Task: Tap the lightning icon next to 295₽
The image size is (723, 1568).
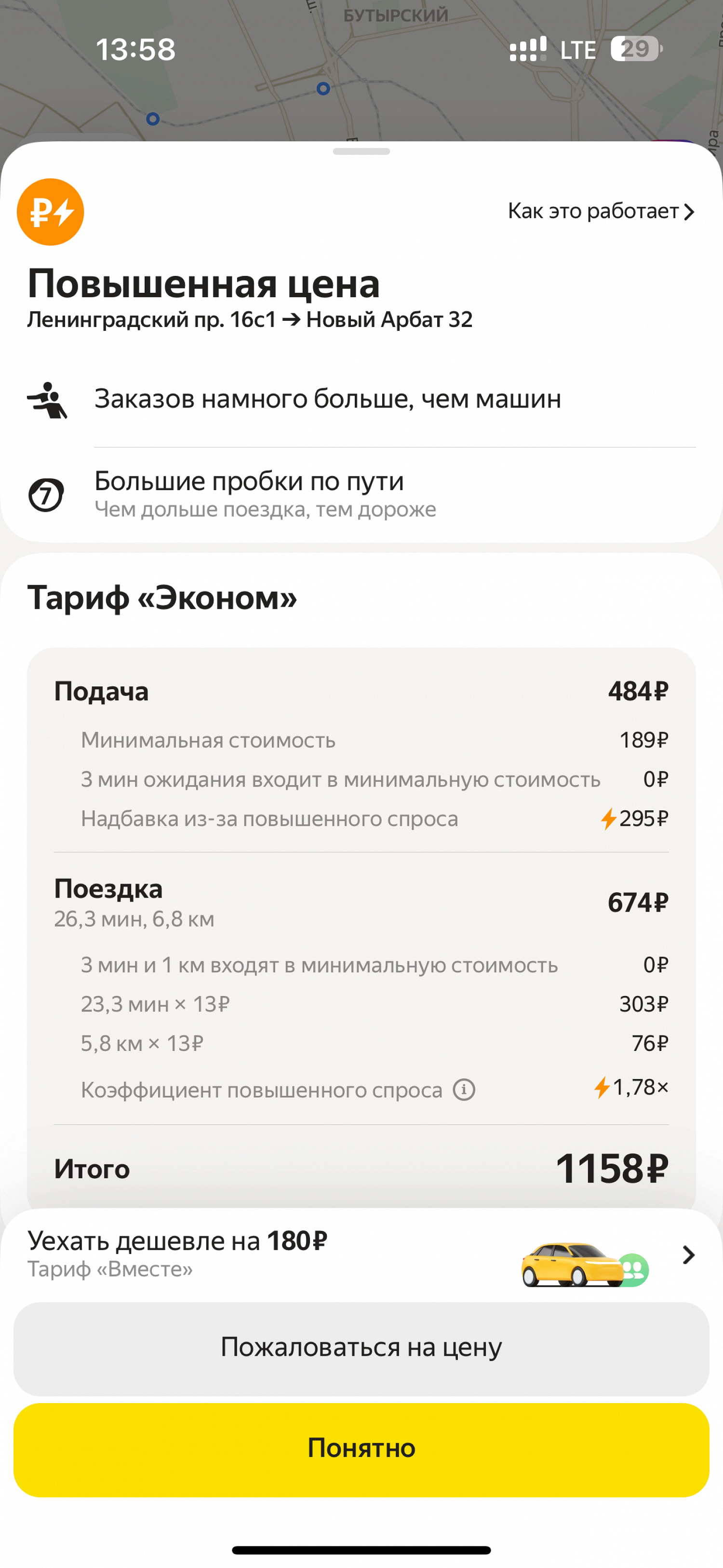Action: [608, 818]
